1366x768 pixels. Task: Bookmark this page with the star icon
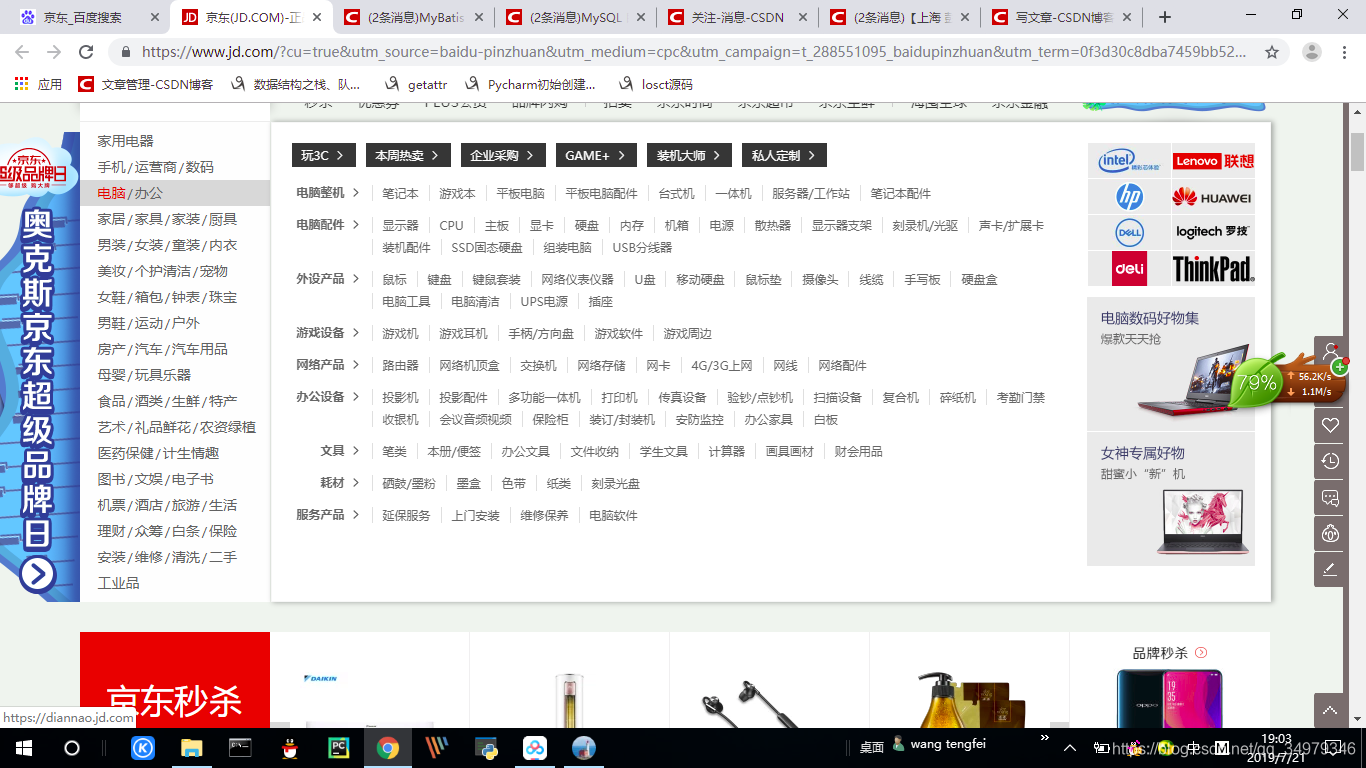pyautogui.click(x=1272, y=52)
